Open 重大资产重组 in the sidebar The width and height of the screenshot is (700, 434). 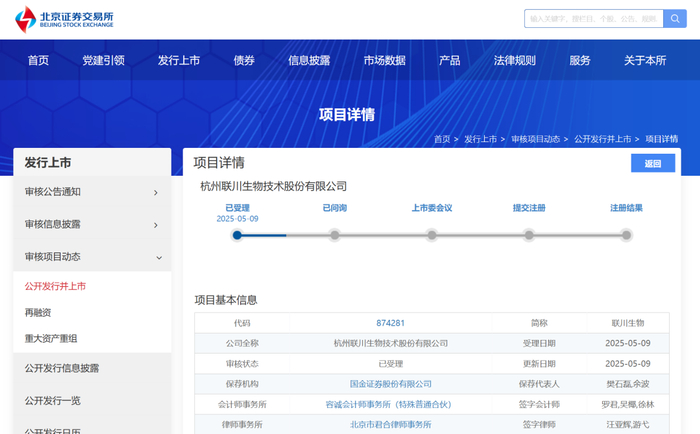coord(51,338)
